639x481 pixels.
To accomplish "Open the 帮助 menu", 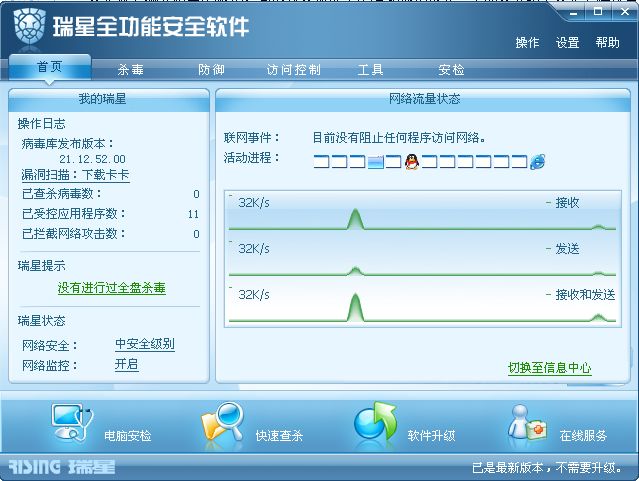I will [x=607, y=43].
